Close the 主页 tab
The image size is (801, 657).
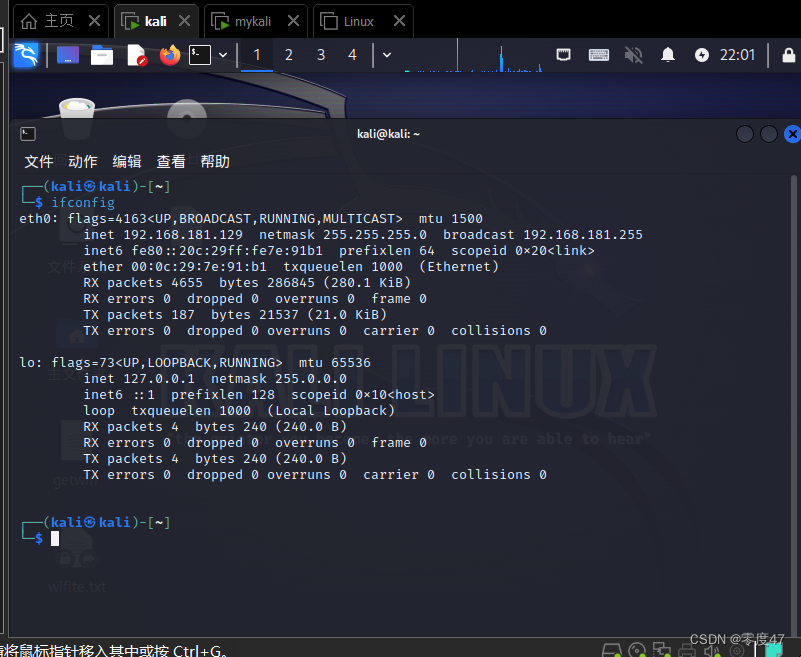pos(94,20)
